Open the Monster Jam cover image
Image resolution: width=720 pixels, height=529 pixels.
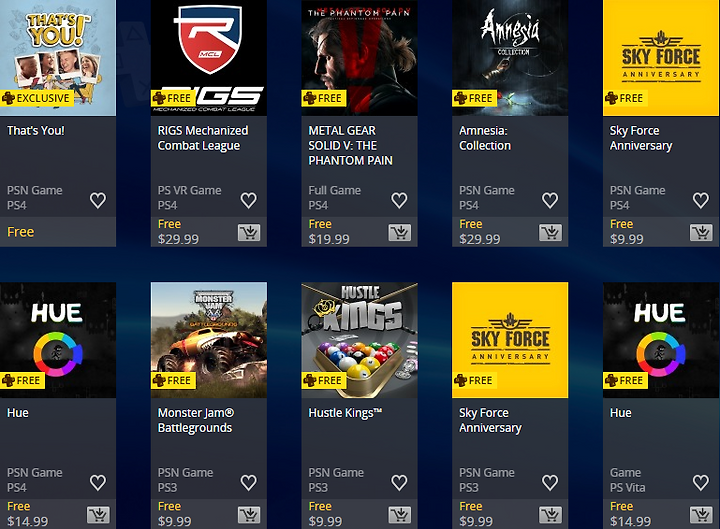[209, 340]
